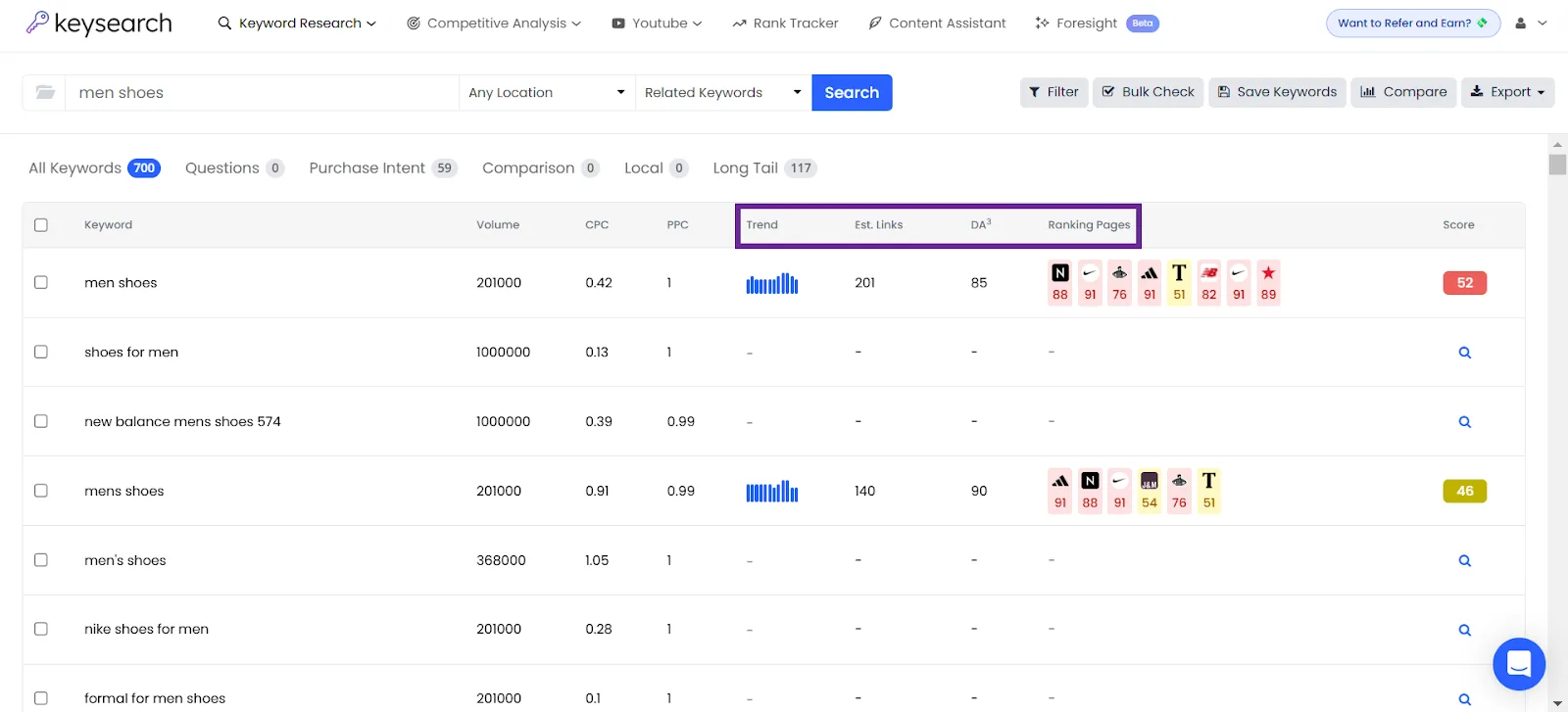The width and height of the screenshot is (1568, 712).
Task: Click Adidas icon in mens shoes row
Action: [1060, 491]
